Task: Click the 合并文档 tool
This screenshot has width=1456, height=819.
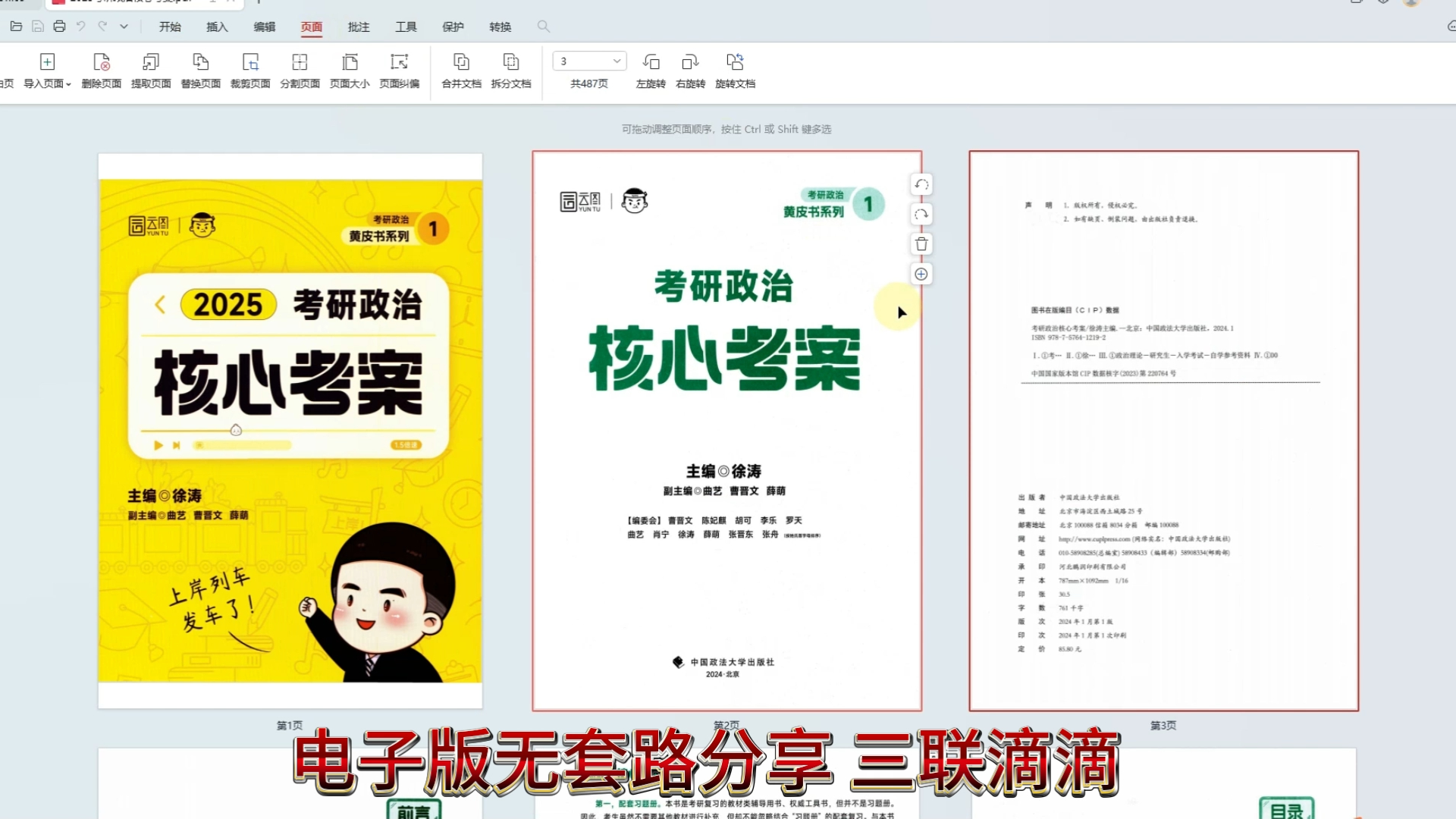Action: (461, 71)
